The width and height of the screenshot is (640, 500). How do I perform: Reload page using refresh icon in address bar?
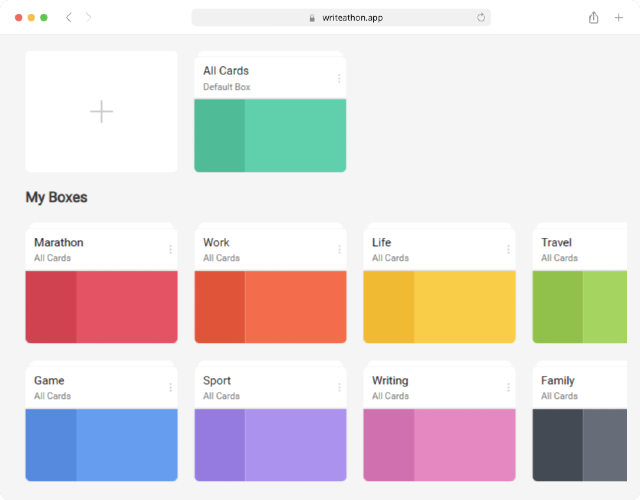(481, 18)
